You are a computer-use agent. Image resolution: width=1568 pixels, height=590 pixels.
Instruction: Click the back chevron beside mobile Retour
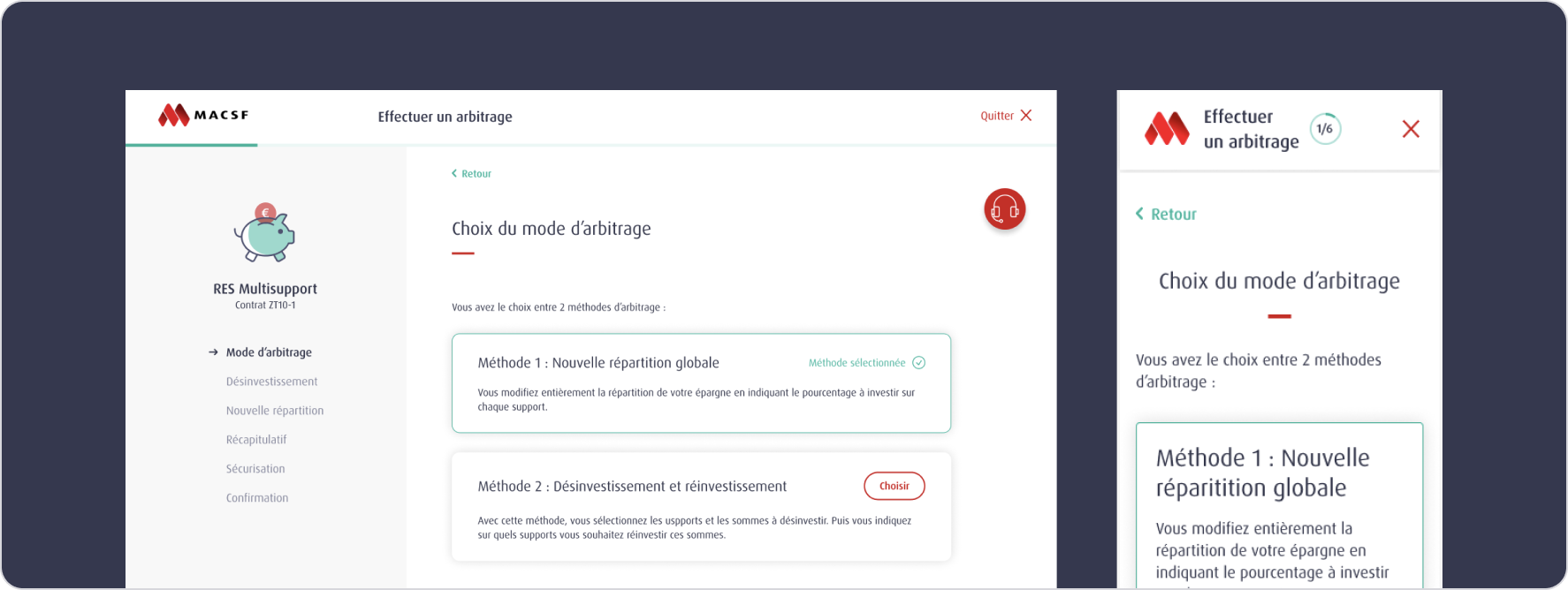click(1139, 214)
